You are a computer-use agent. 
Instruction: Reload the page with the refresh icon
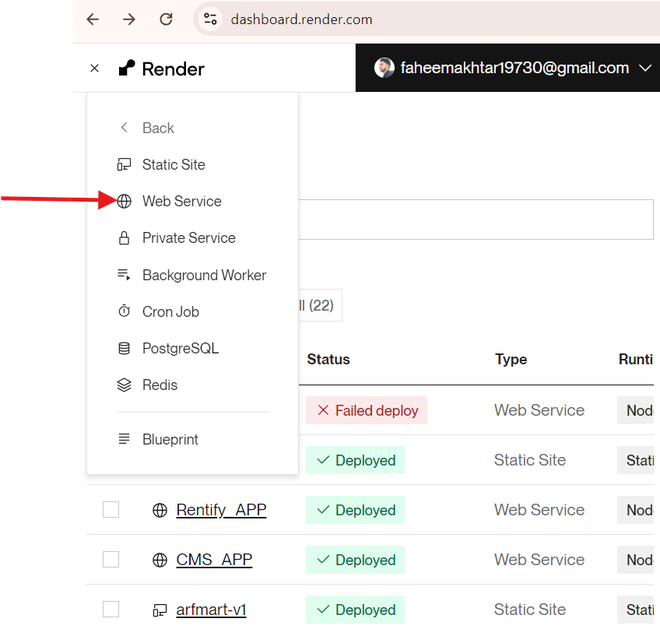[166, 19]
